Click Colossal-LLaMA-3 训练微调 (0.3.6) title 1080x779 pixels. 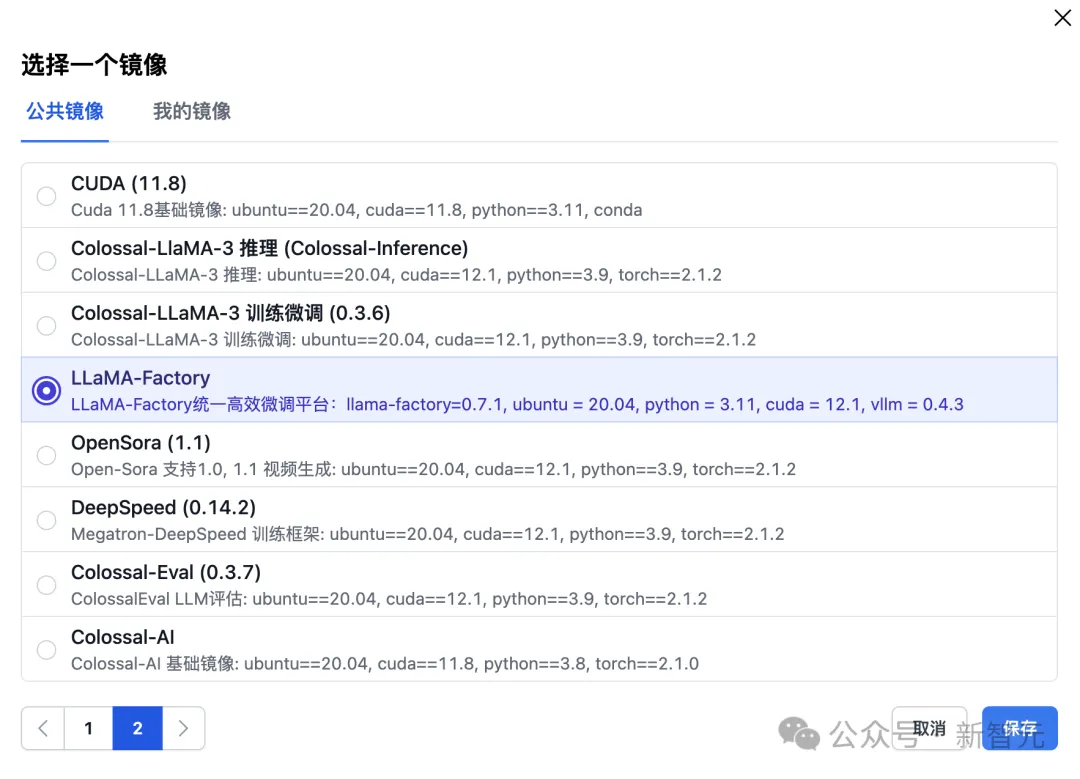click(231, 313)
